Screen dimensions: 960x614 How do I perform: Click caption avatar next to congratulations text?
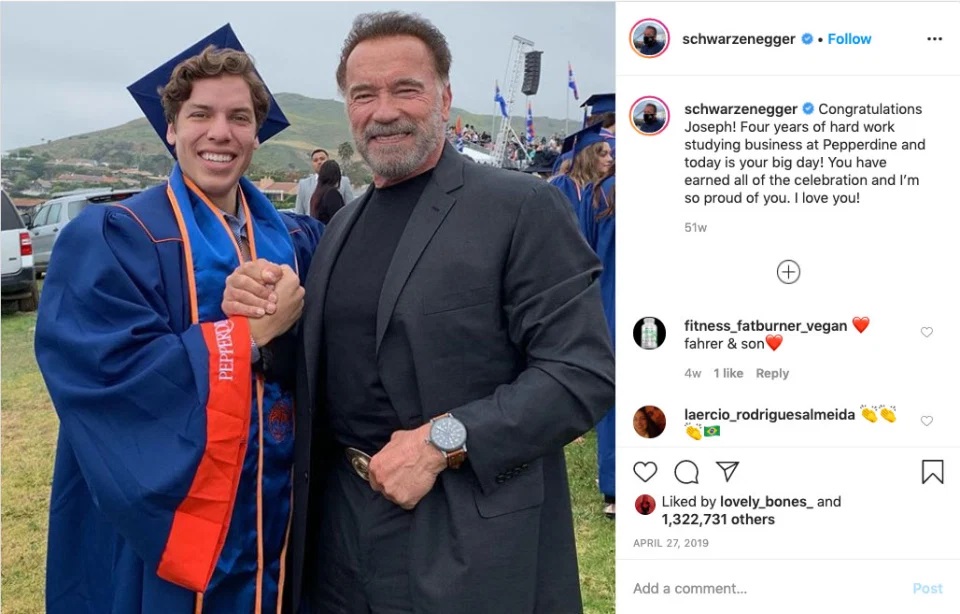tap(649, 116)
